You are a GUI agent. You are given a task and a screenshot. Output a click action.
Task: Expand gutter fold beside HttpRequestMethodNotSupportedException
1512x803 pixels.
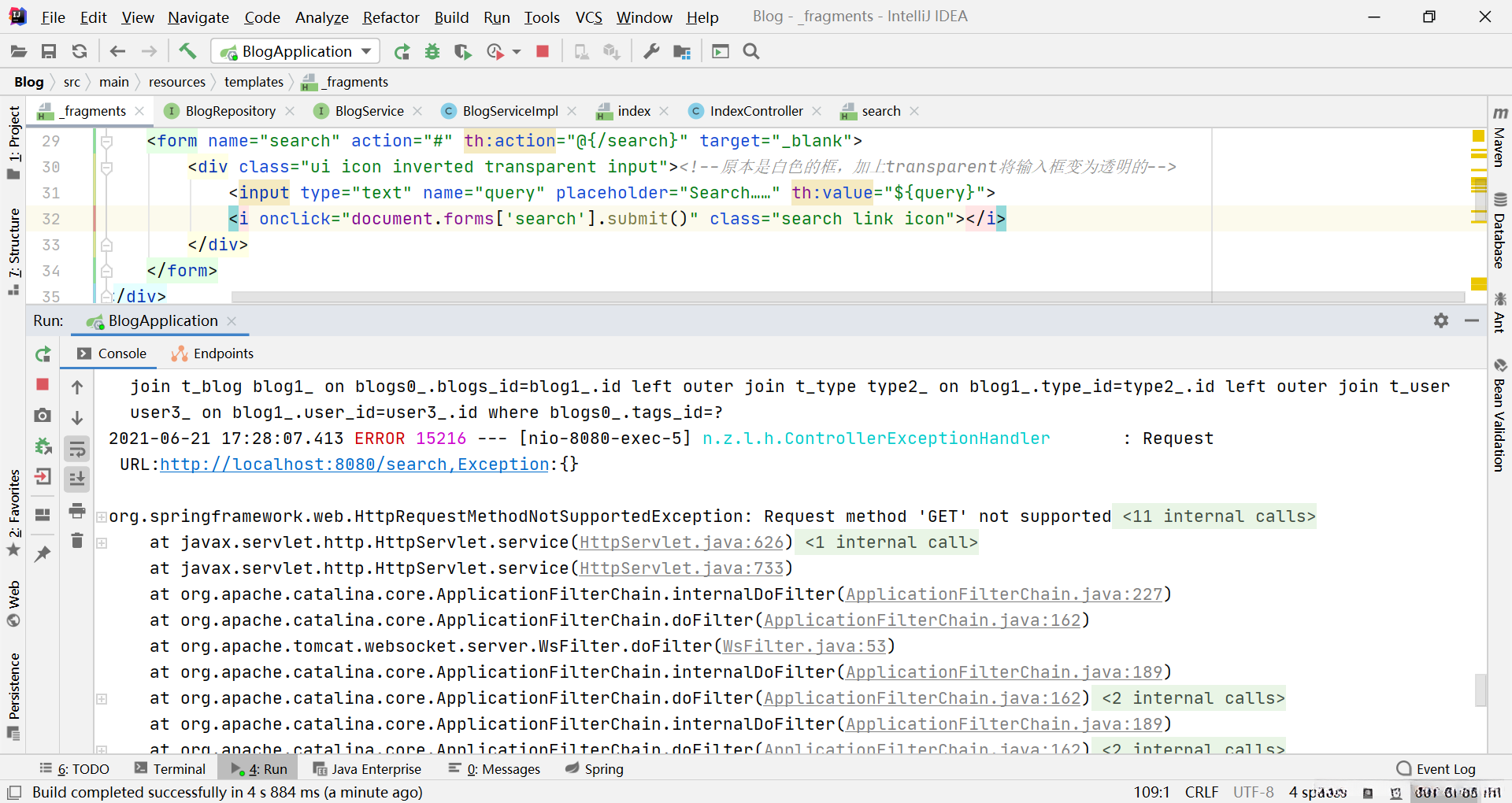pyautogui.click(x=102, y=517)
